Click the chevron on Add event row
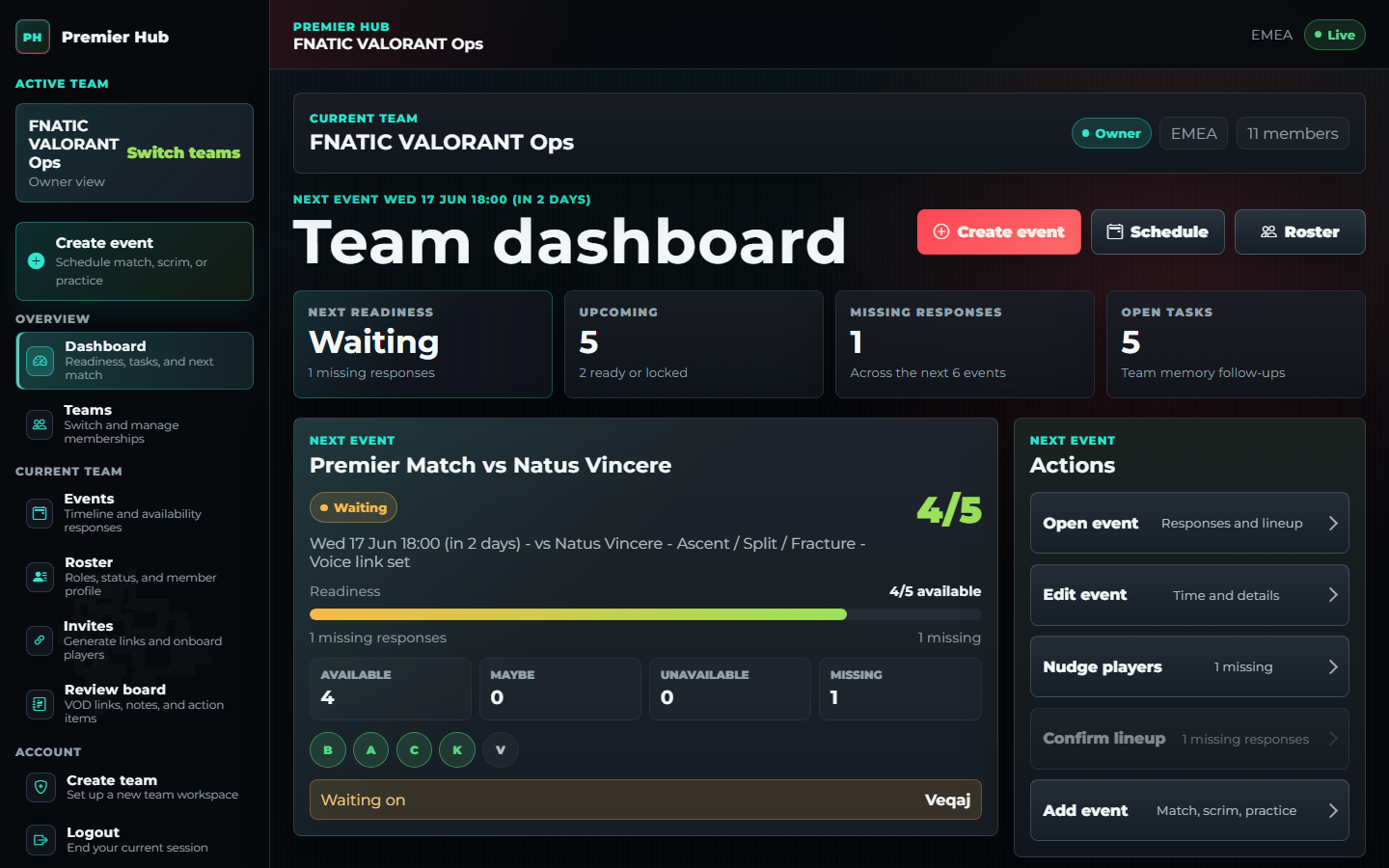The height and width of the screenshot is (868, 1389). (x=1333, y=810)
